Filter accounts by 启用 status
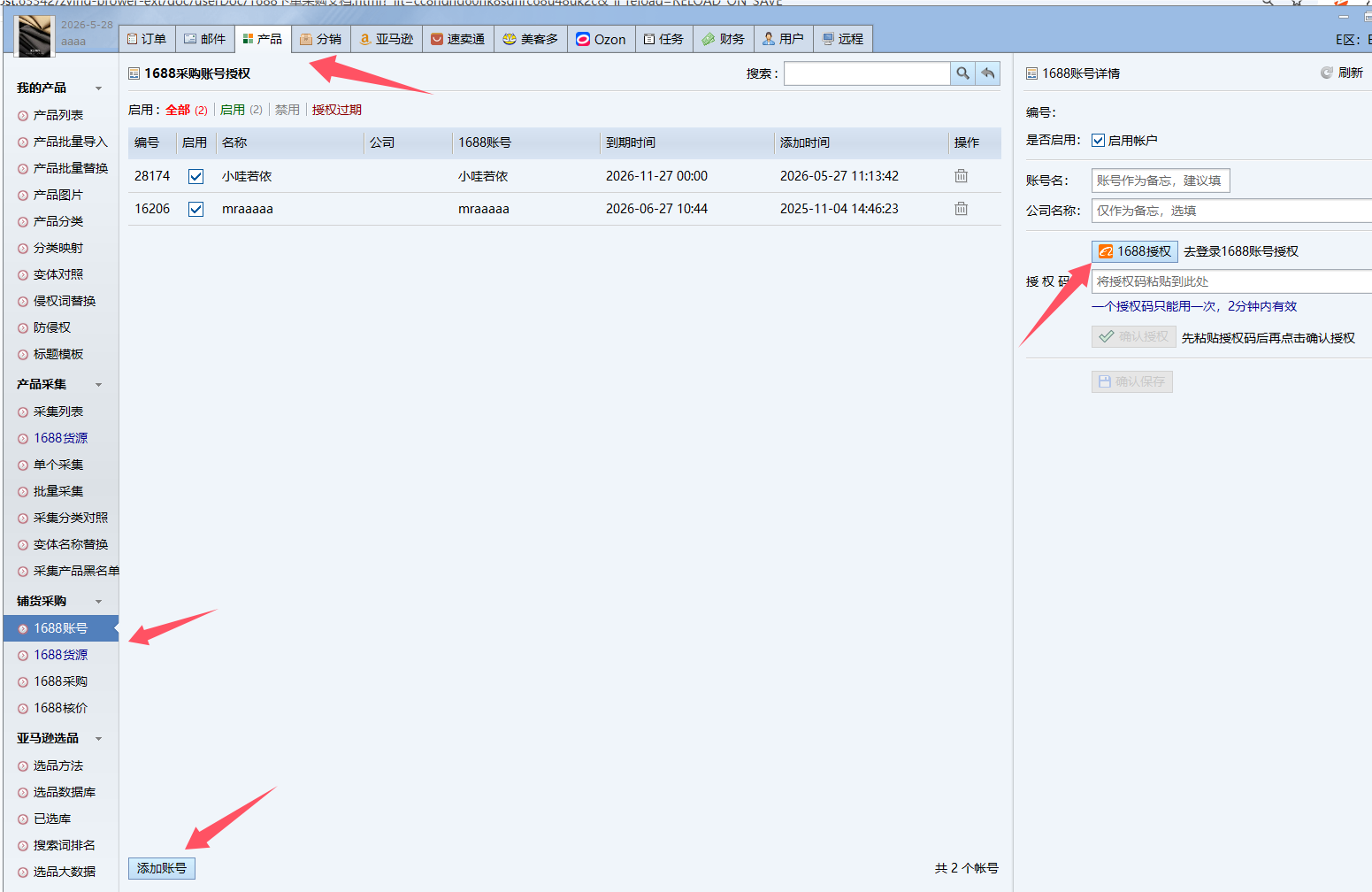This screenshot has width=1372, height=892. click(233, 110)
